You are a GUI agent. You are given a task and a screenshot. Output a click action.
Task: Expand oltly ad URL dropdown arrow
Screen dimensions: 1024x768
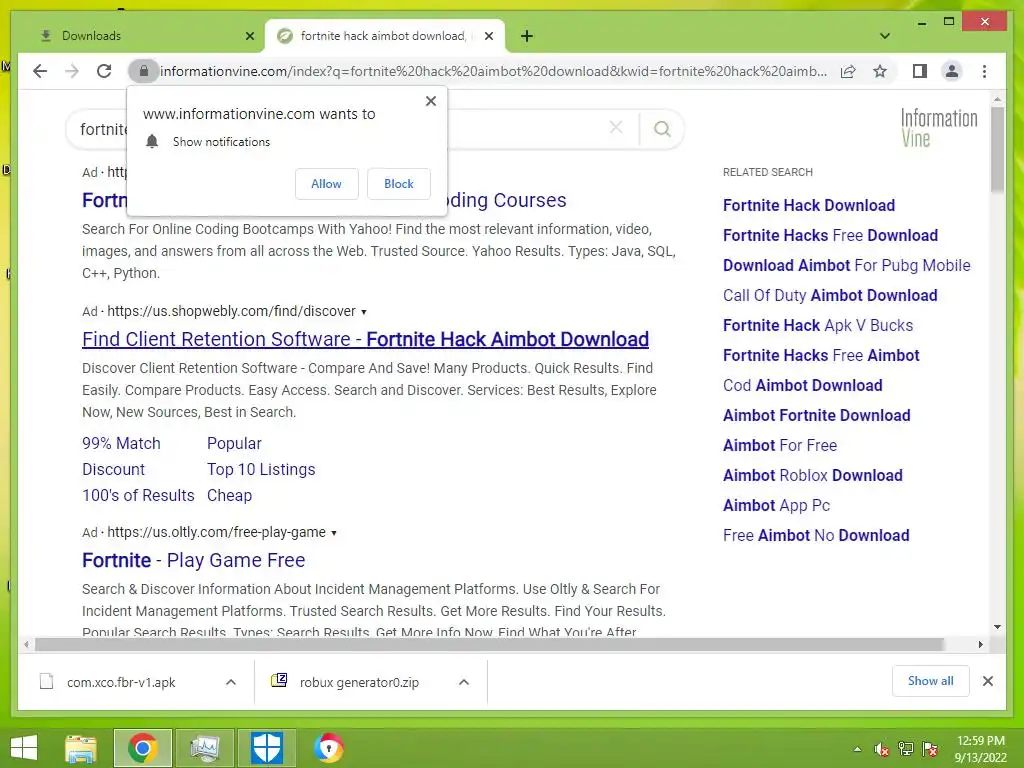pyautogui.click(x=334, y=533)
